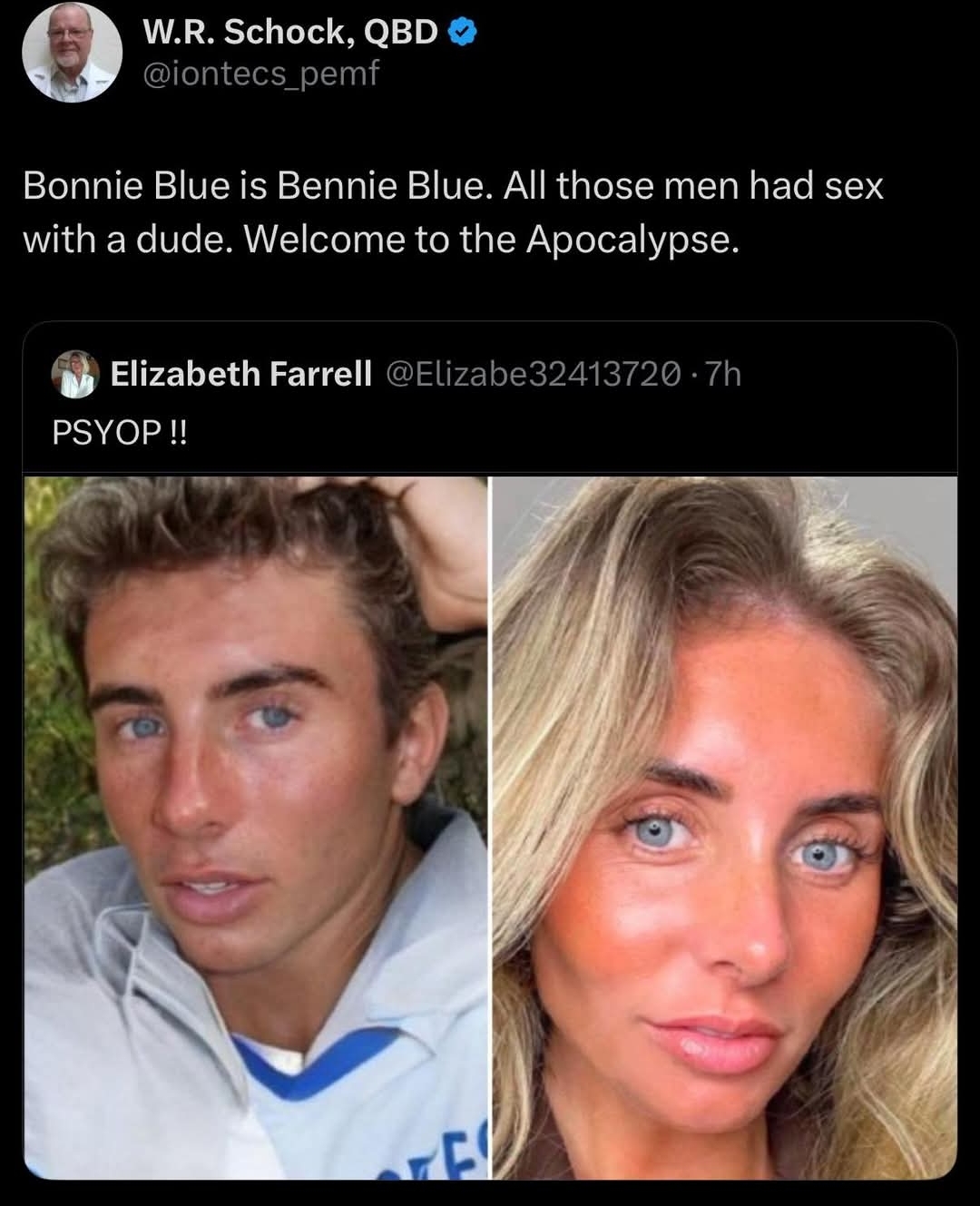Open W.R. Schock's profile avatar
980x1206 pixels.
(72, 52)
